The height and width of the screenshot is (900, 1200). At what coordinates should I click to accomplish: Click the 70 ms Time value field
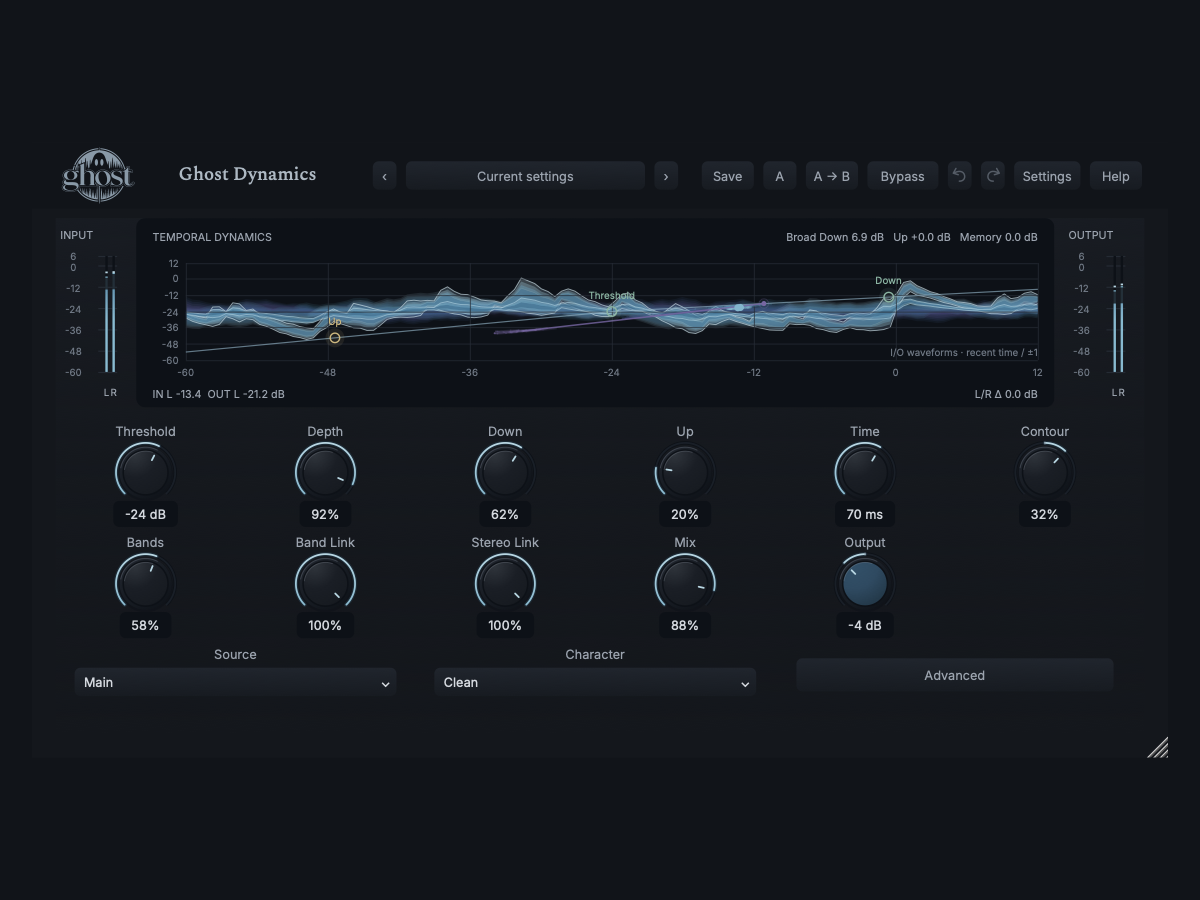(865, 514)
